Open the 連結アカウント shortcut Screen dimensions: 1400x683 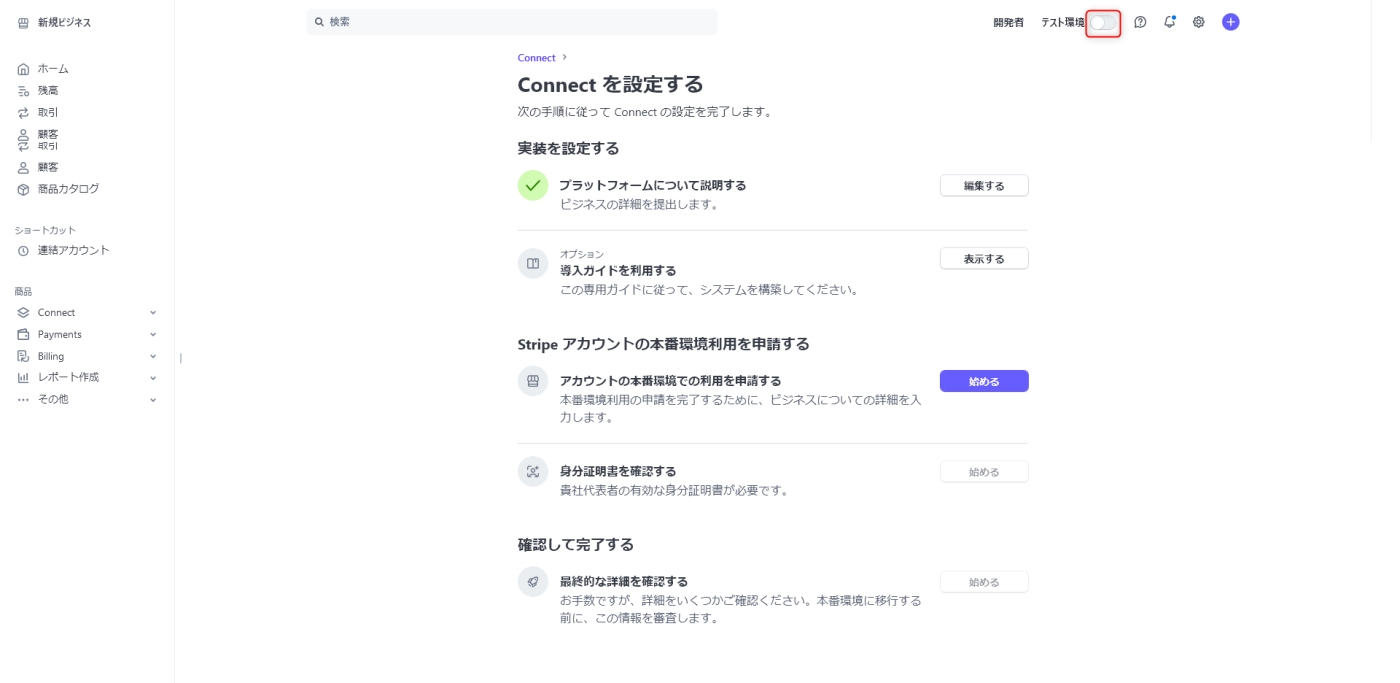(74, 251)
